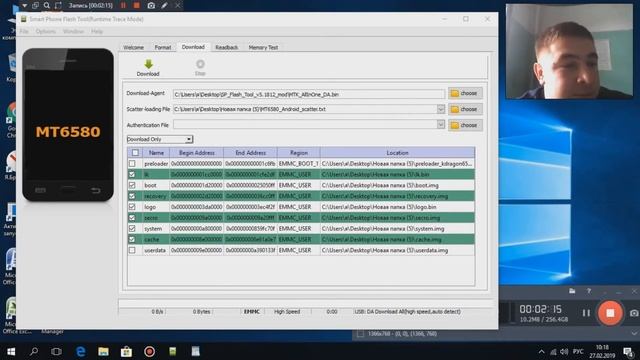Screen dimensions: 640x360
Task: Choose an Authentication file
Action: (465, 125)
